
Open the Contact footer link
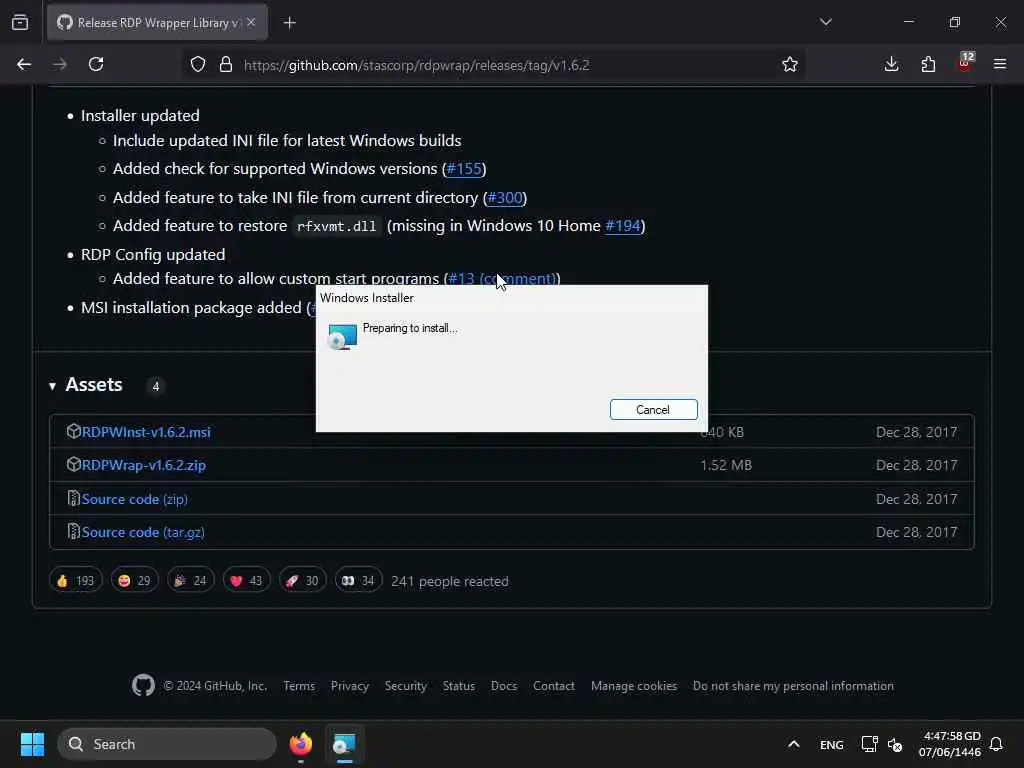[x=554, y=686]
